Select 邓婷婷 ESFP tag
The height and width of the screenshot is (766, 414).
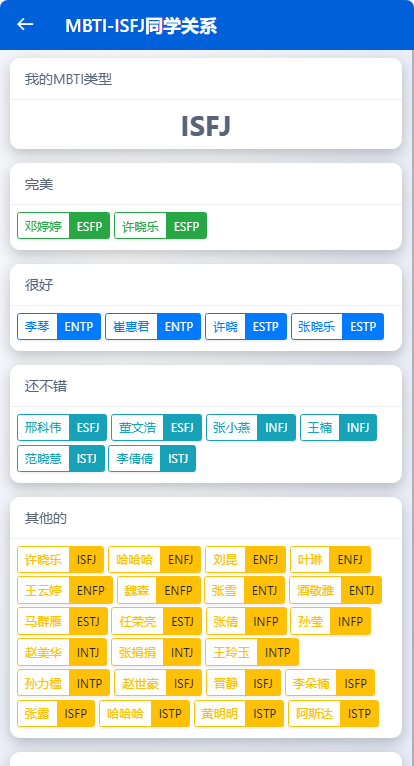pos(64,226)
